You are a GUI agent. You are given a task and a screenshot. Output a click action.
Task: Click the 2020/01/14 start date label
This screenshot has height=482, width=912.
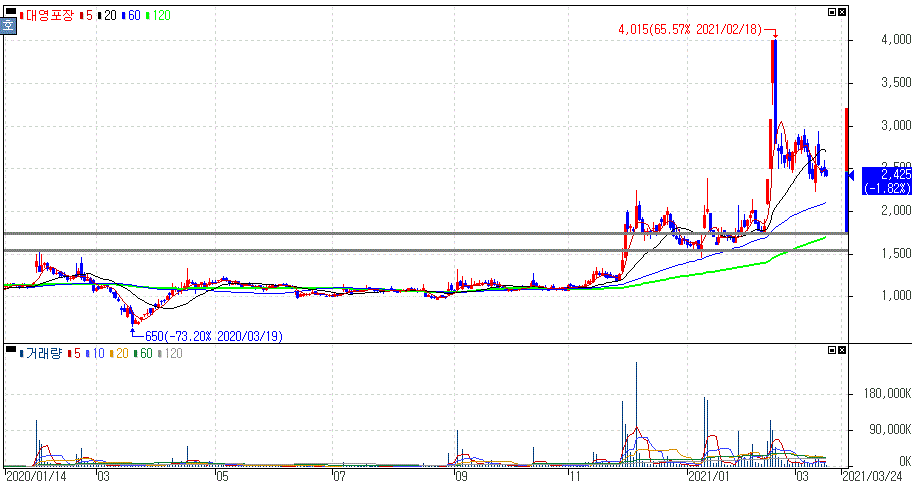click(x=36, y=476)
